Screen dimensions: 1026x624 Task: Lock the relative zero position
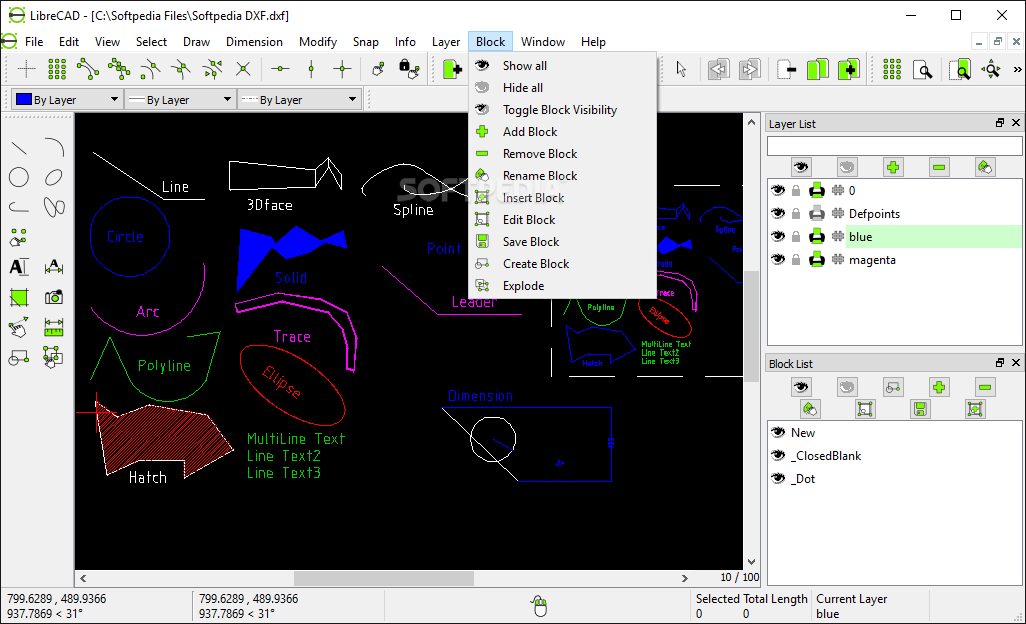[x=409, y=69]
